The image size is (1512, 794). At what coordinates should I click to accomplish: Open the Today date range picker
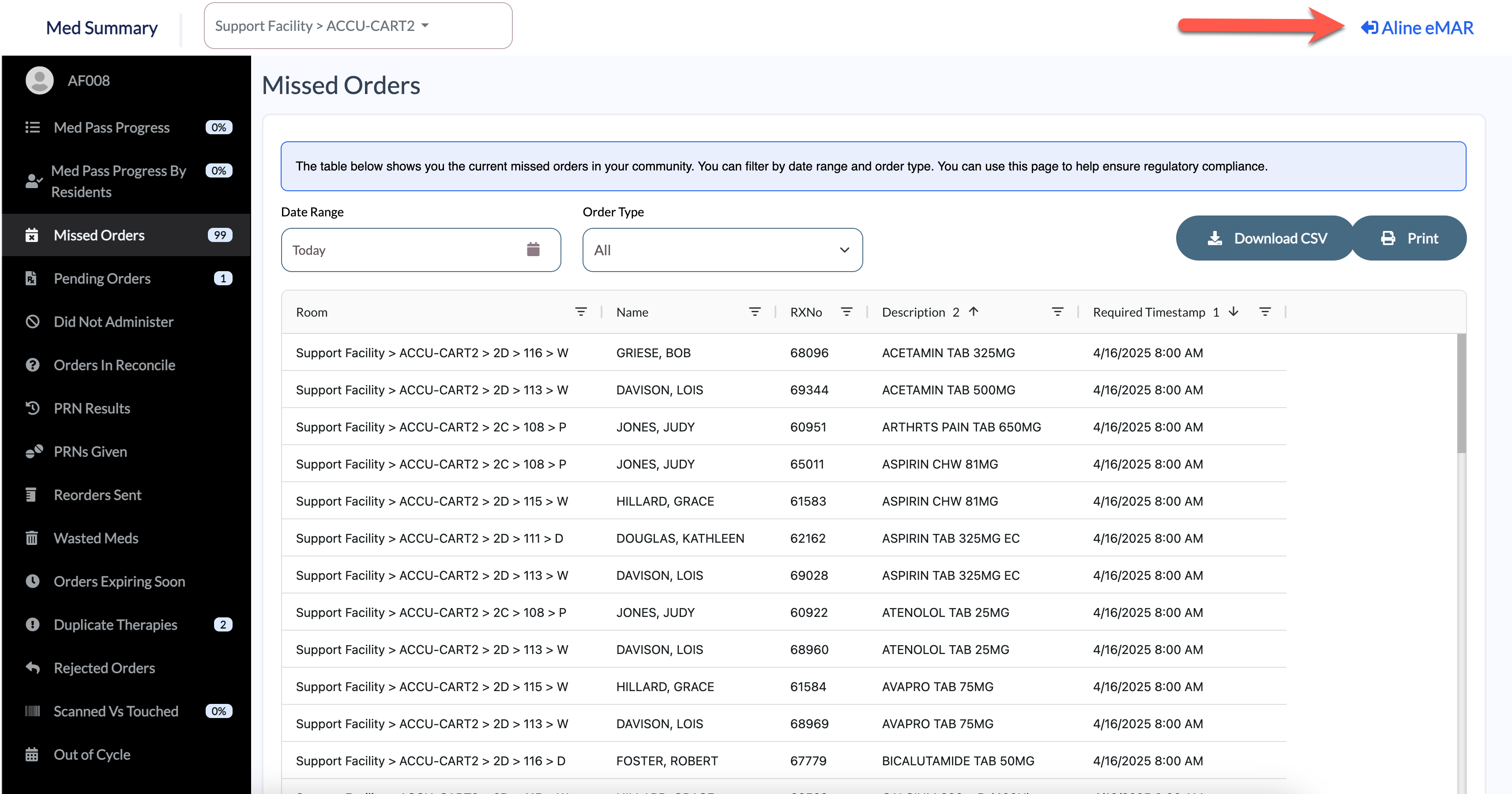411,250
